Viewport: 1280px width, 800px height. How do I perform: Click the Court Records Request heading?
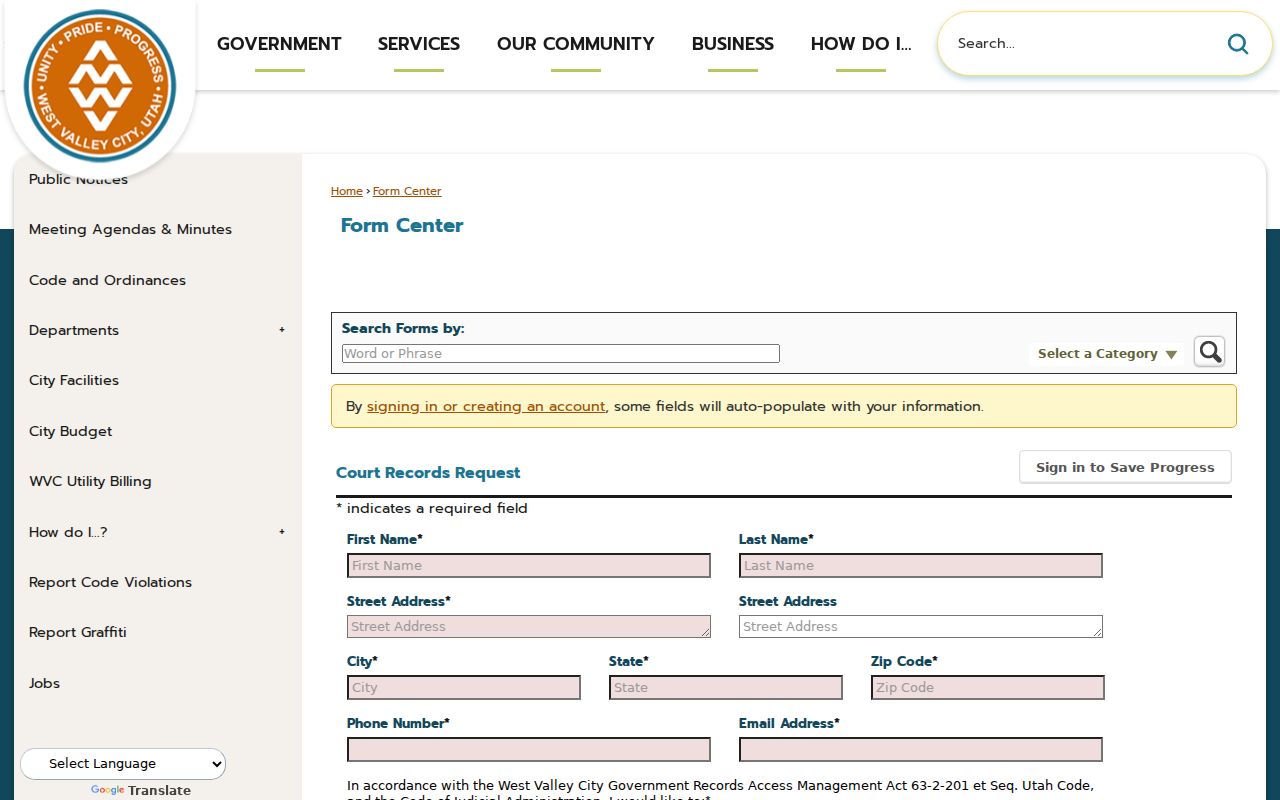pyautogui.click(x=428, y=473)
